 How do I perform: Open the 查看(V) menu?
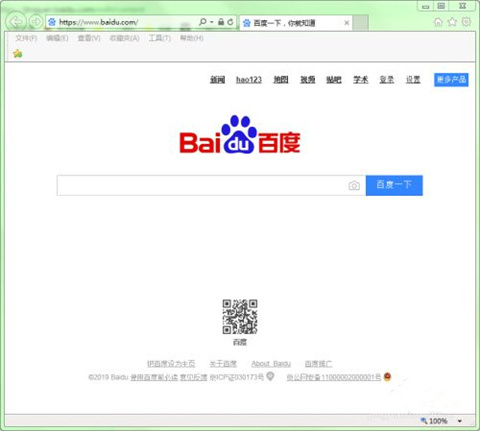pos(89,38)
